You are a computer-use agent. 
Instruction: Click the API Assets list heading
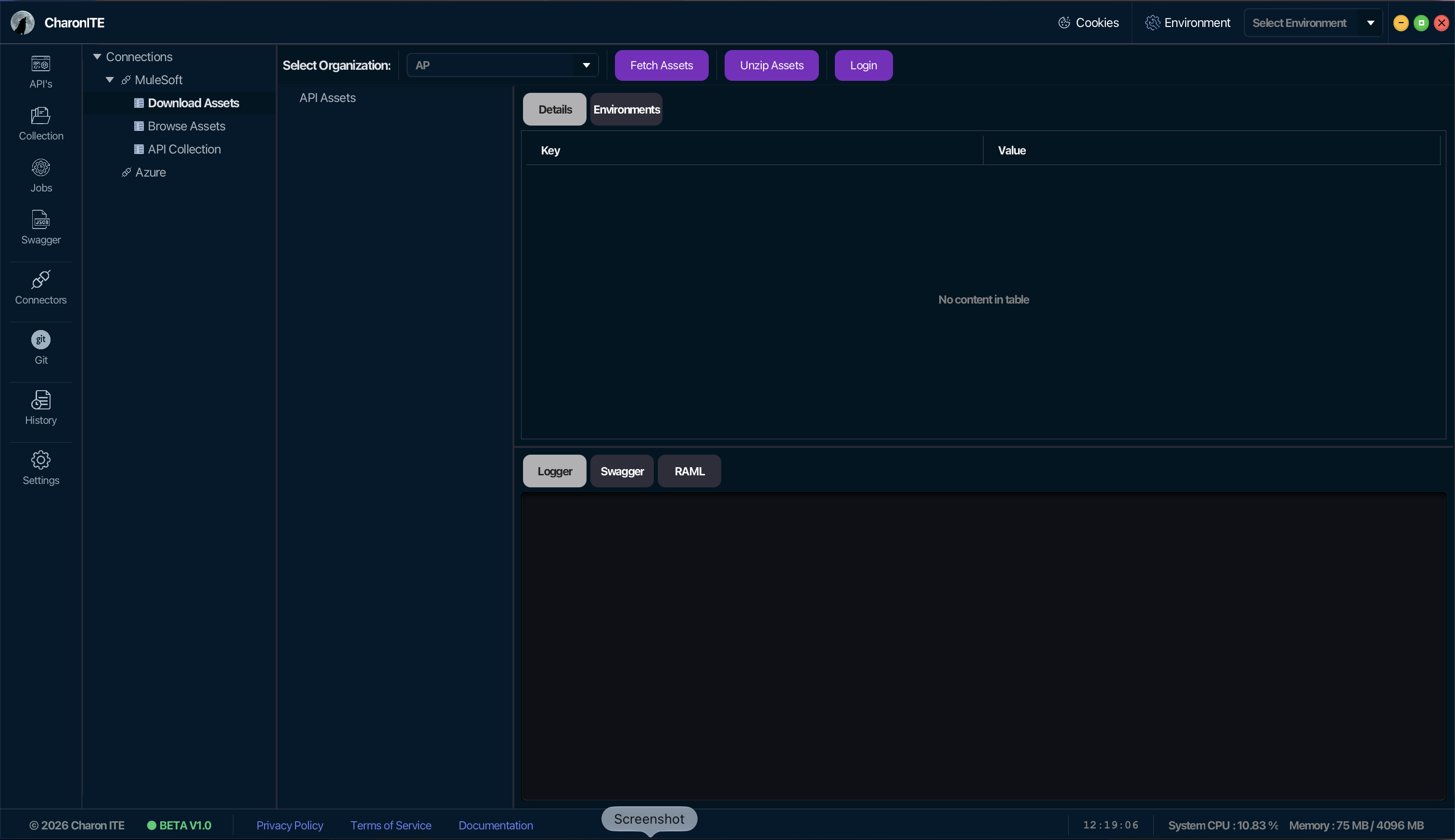pyautogui.click(x=327, y=98)
